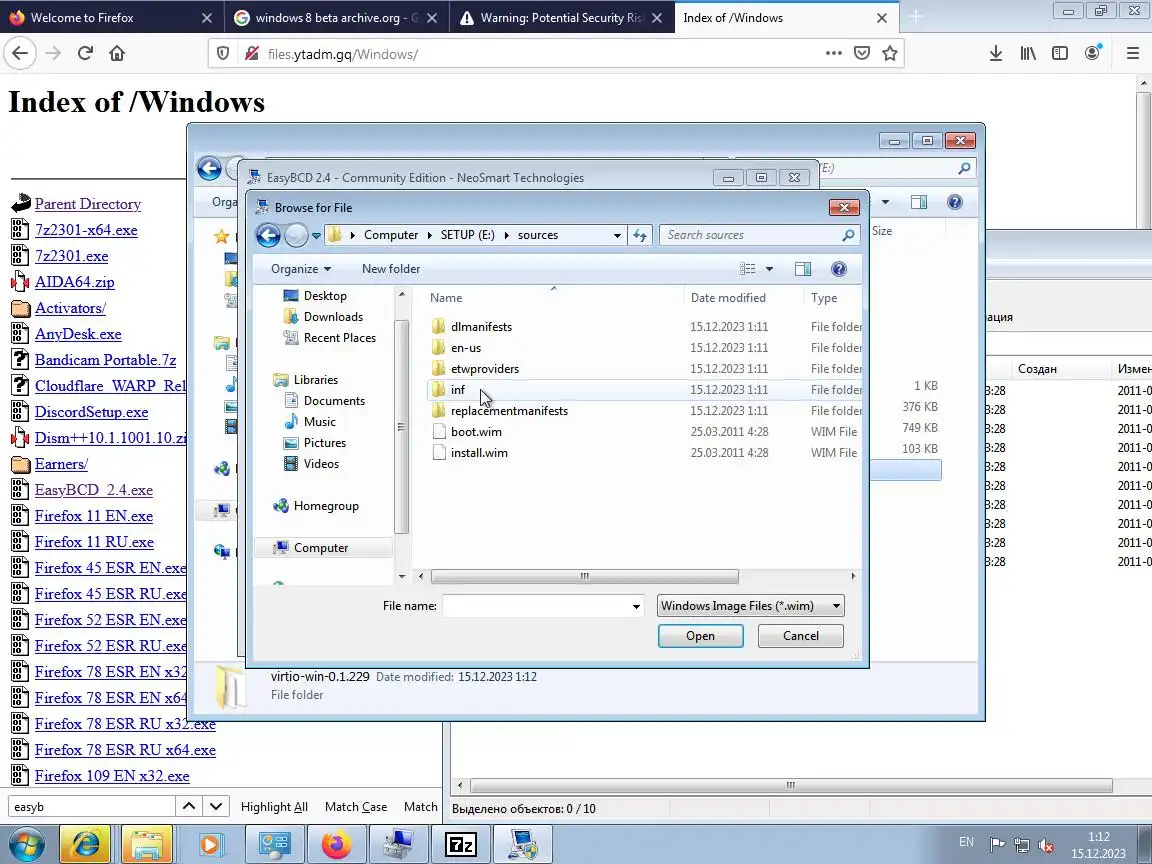The image size is (1152, 864).
Task: Select Computer in navigation pane
Action: point(320,548)
